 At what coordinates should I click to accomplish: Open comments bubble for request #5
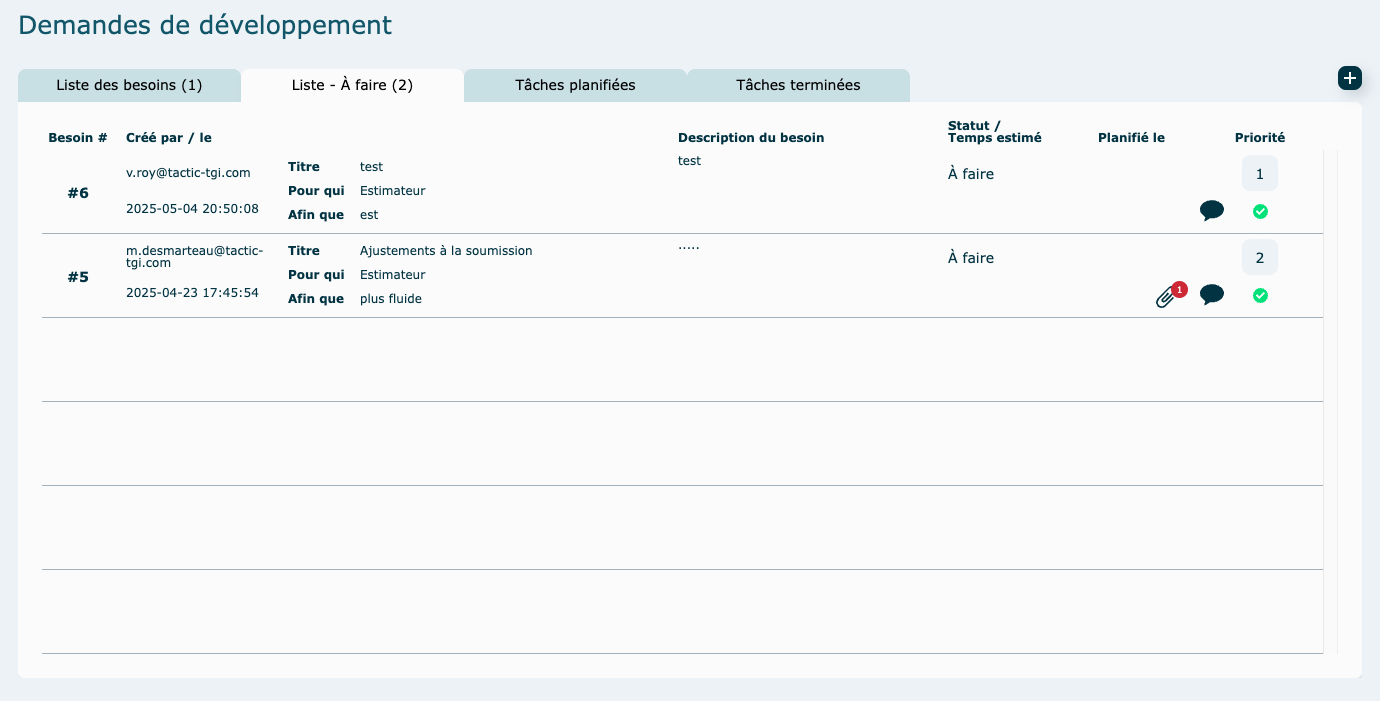pos(1211,294)
